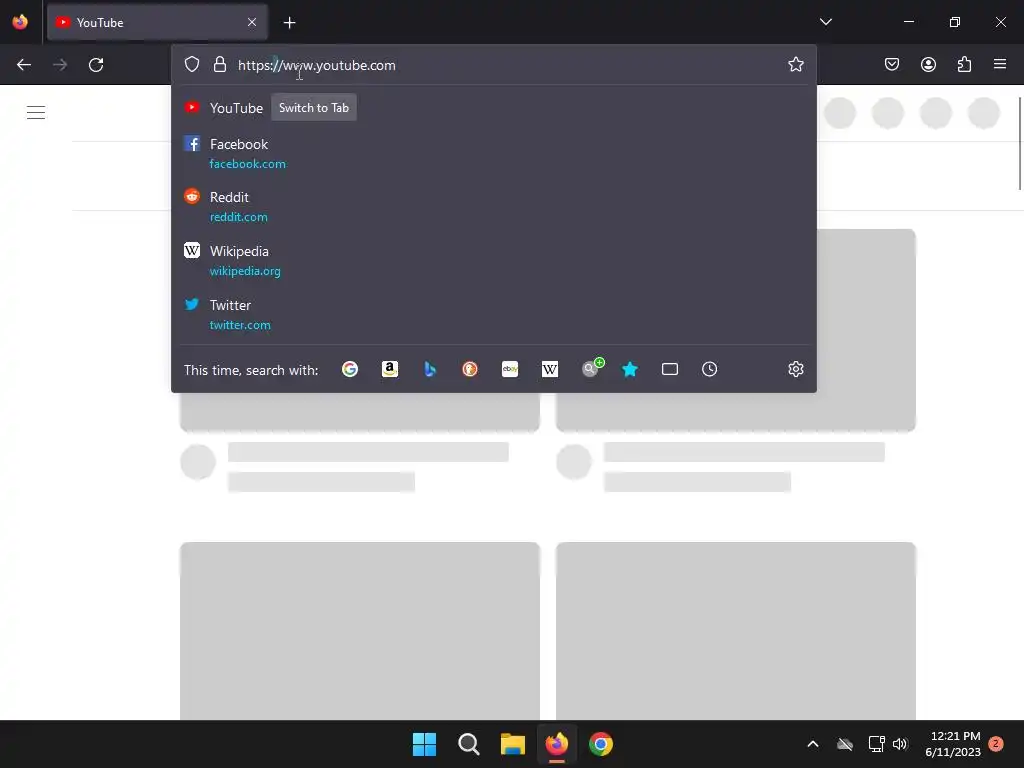Show hidden system tray icons
The image size is (1024, 768).
(x=813, y=744)
